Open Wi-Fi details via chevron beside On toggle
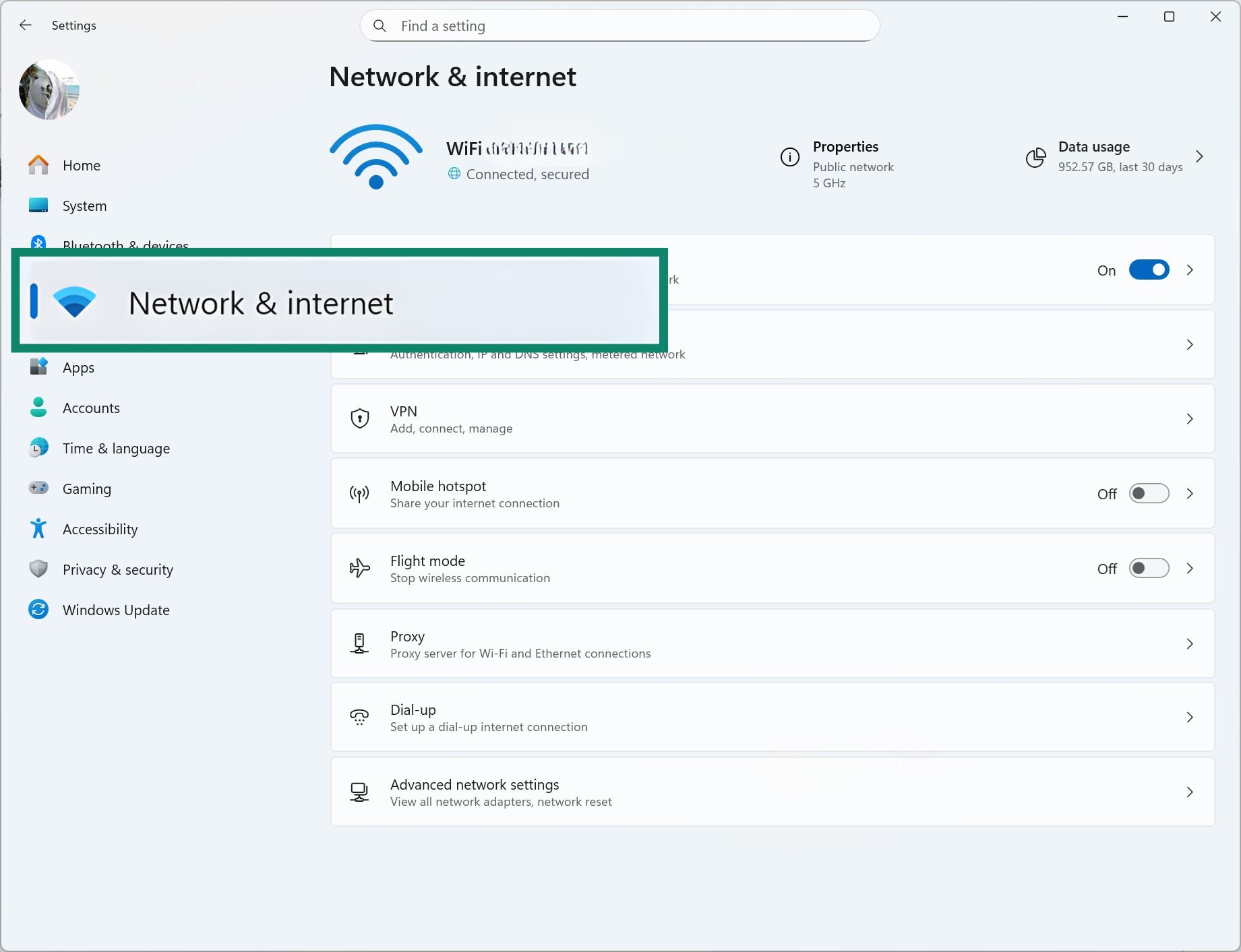The height and width of the screenshot is (952, 1241). (x=1190, y=270)
